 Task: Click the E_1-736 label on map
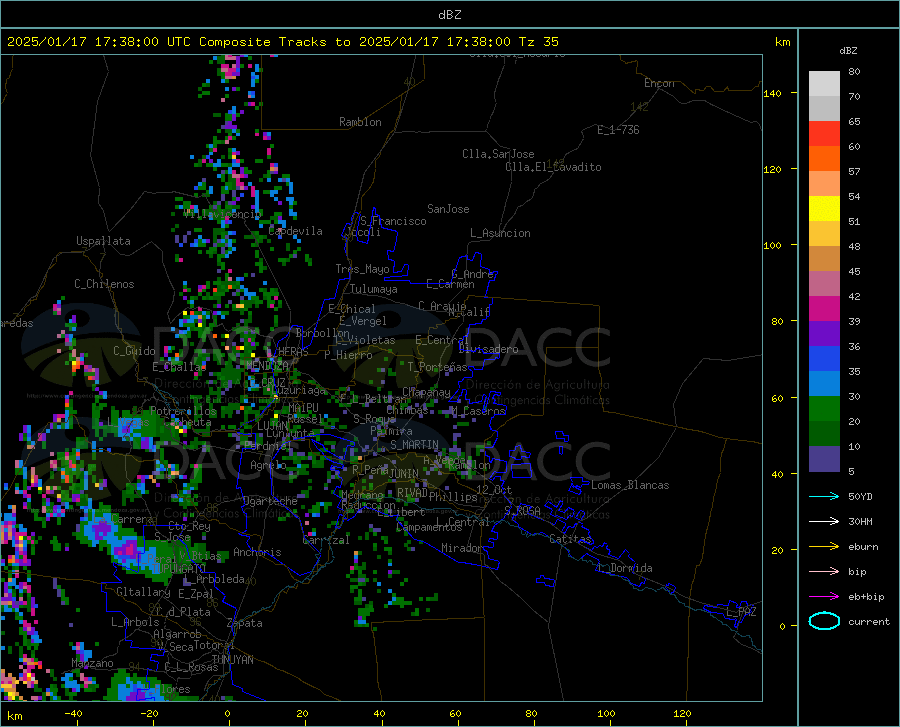pos(618,130)
